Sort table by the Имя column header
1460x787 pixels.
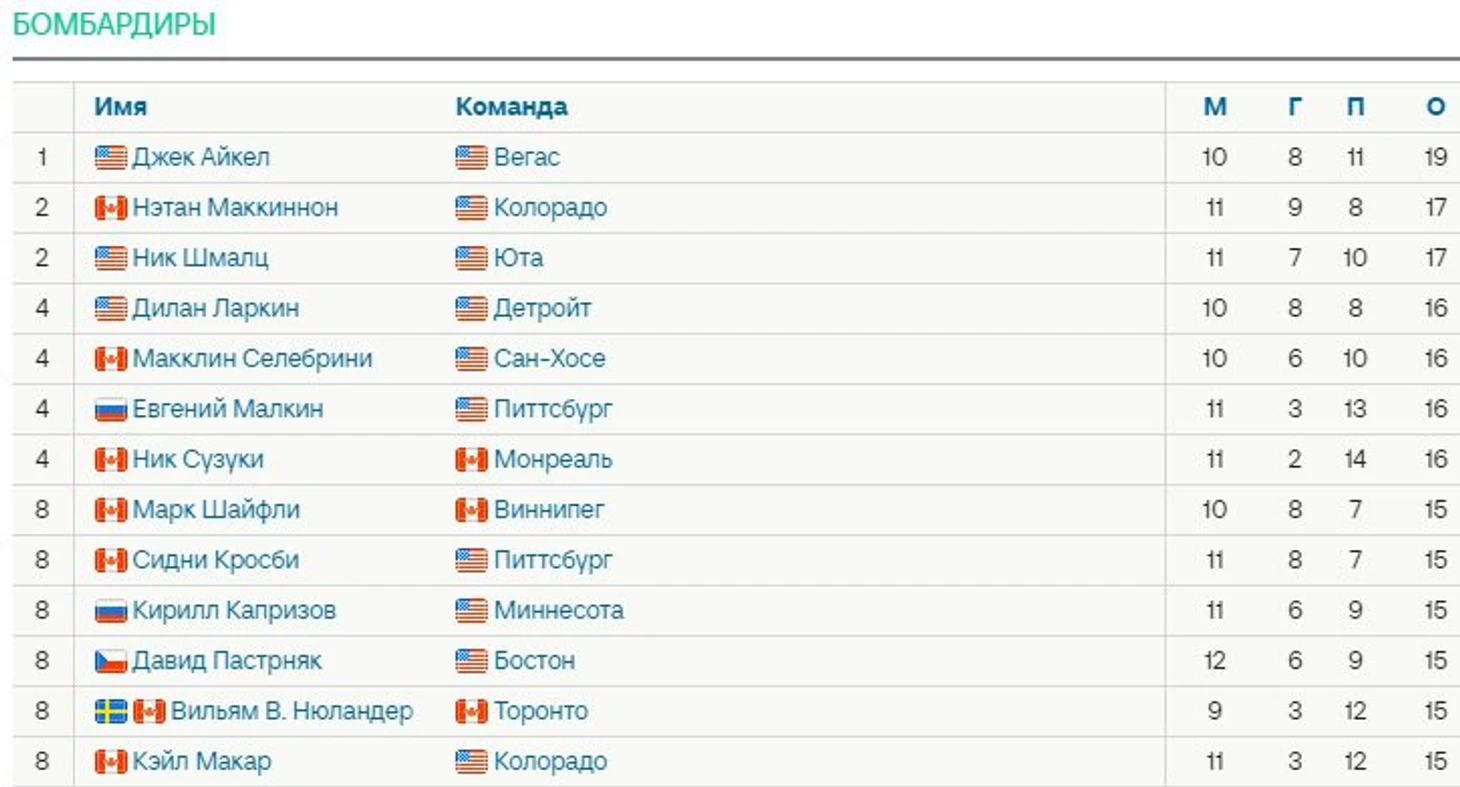point(121,107)
